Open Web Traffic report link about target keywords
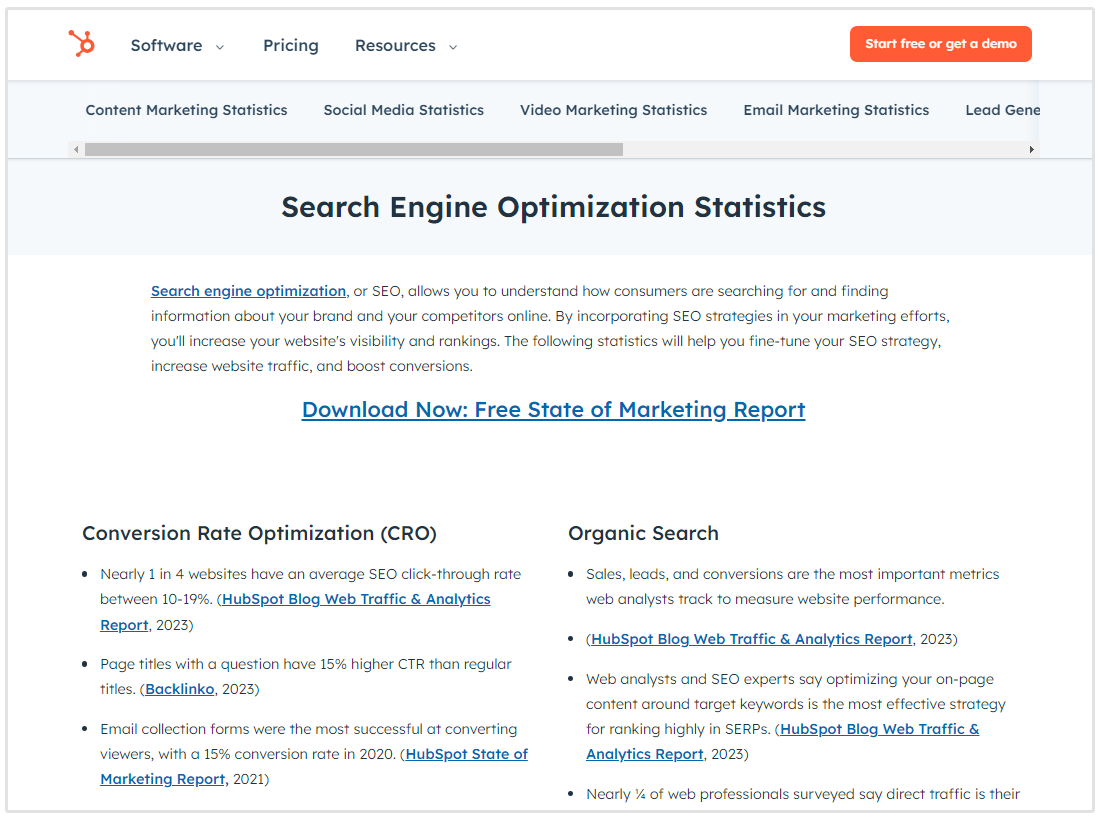1100x820 pixels. (x=879, y=729)
